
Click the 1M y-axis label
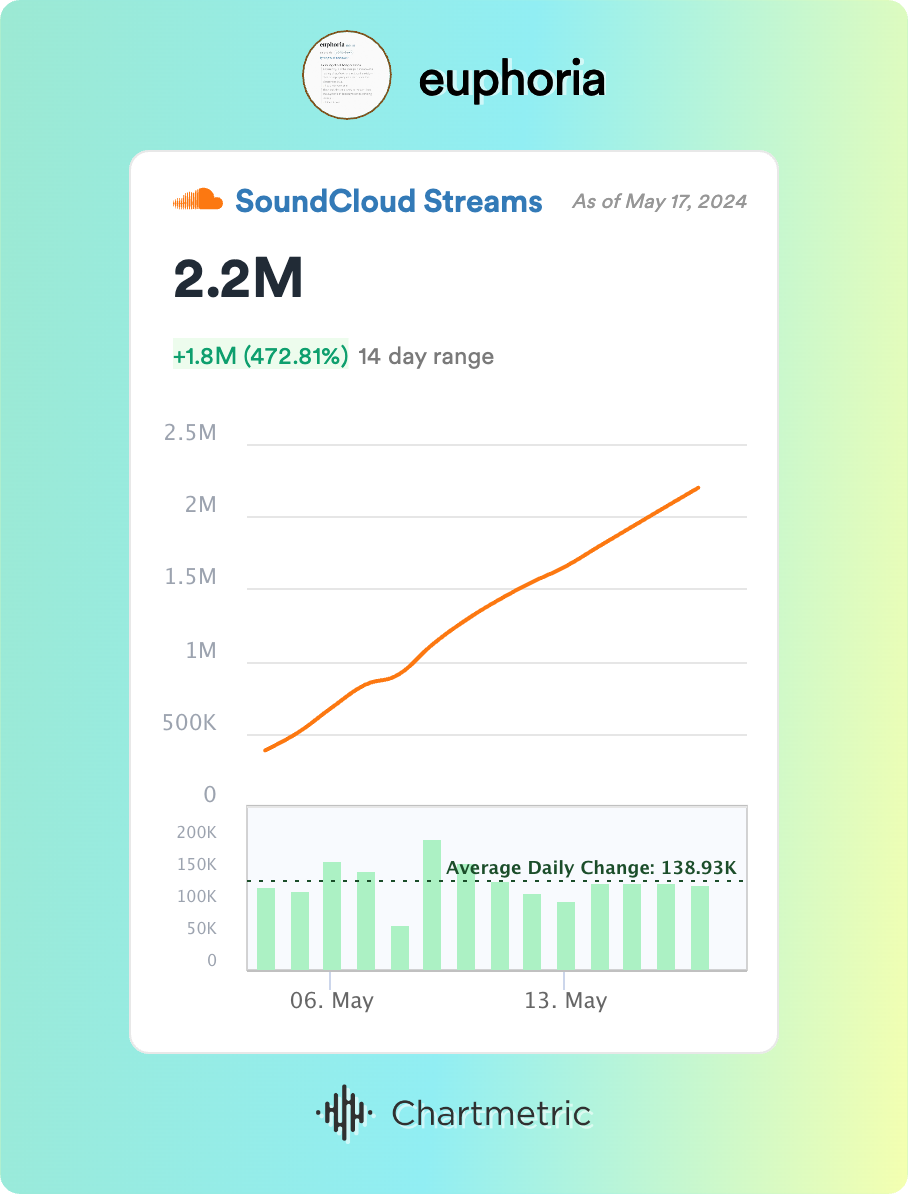click(x=201, y=650)
